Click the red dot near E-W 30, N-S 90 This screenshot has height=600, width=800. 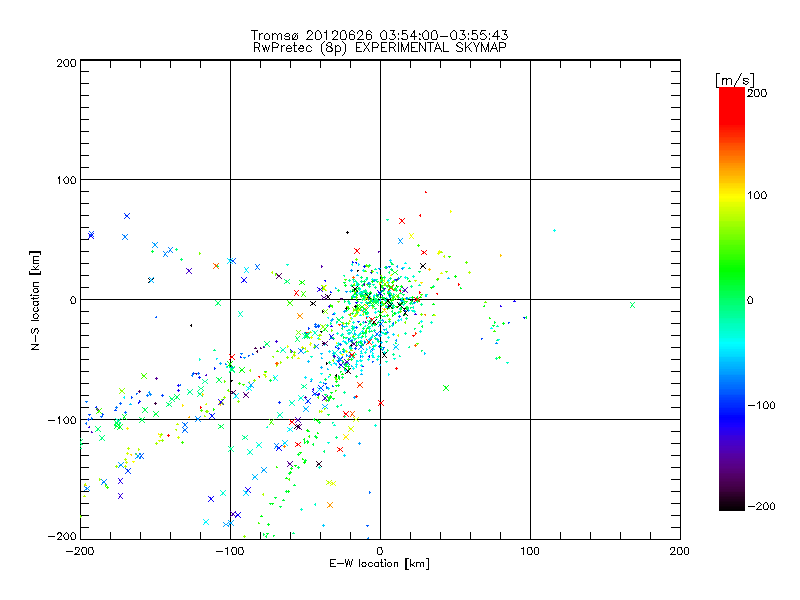426,192
